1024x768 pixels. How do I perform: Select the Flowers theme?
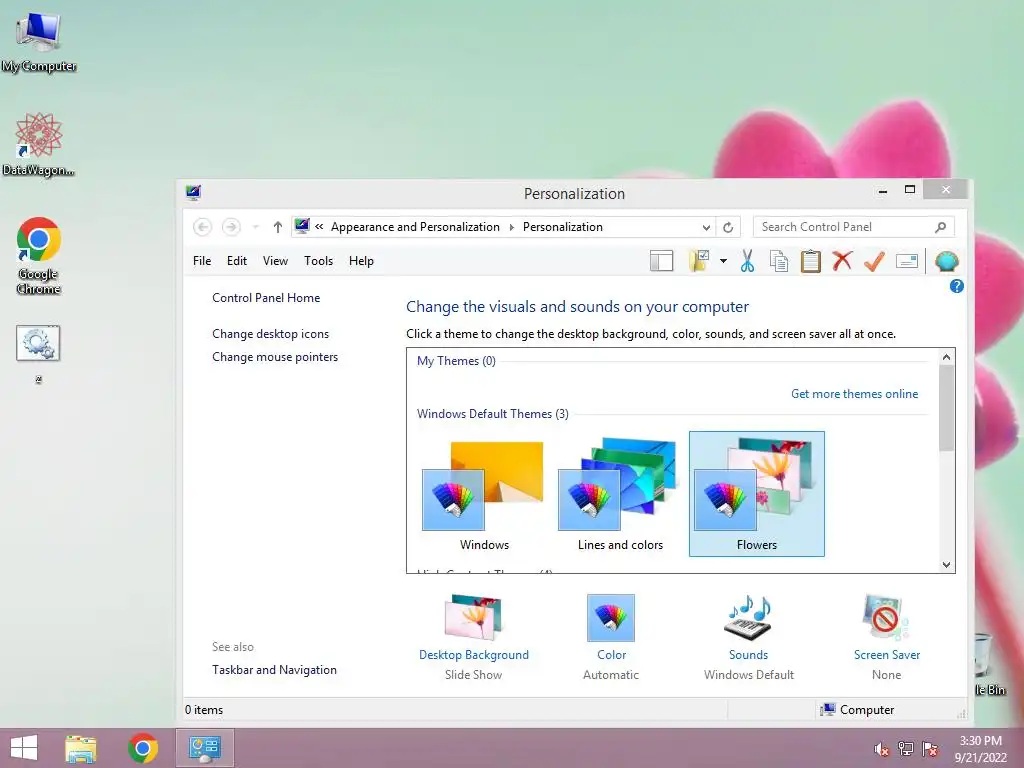756,494
